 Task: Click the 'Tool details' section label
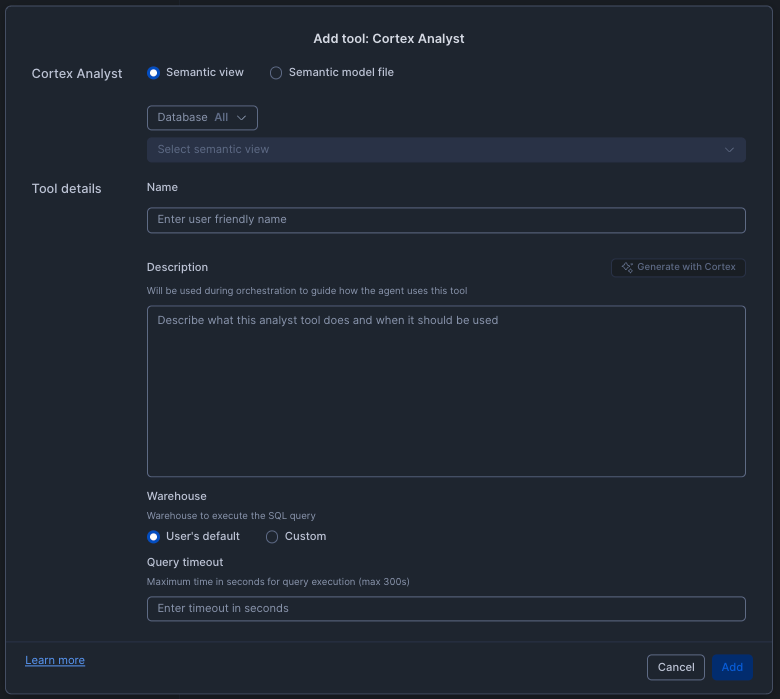pos(67,189)
